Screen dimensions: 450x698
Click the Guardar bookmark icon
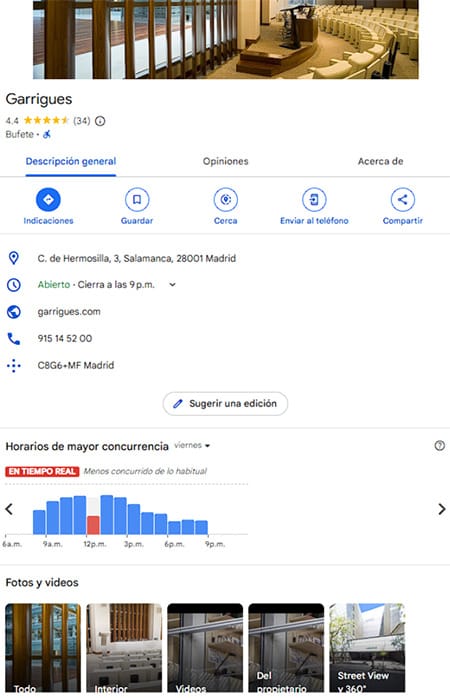137,199
